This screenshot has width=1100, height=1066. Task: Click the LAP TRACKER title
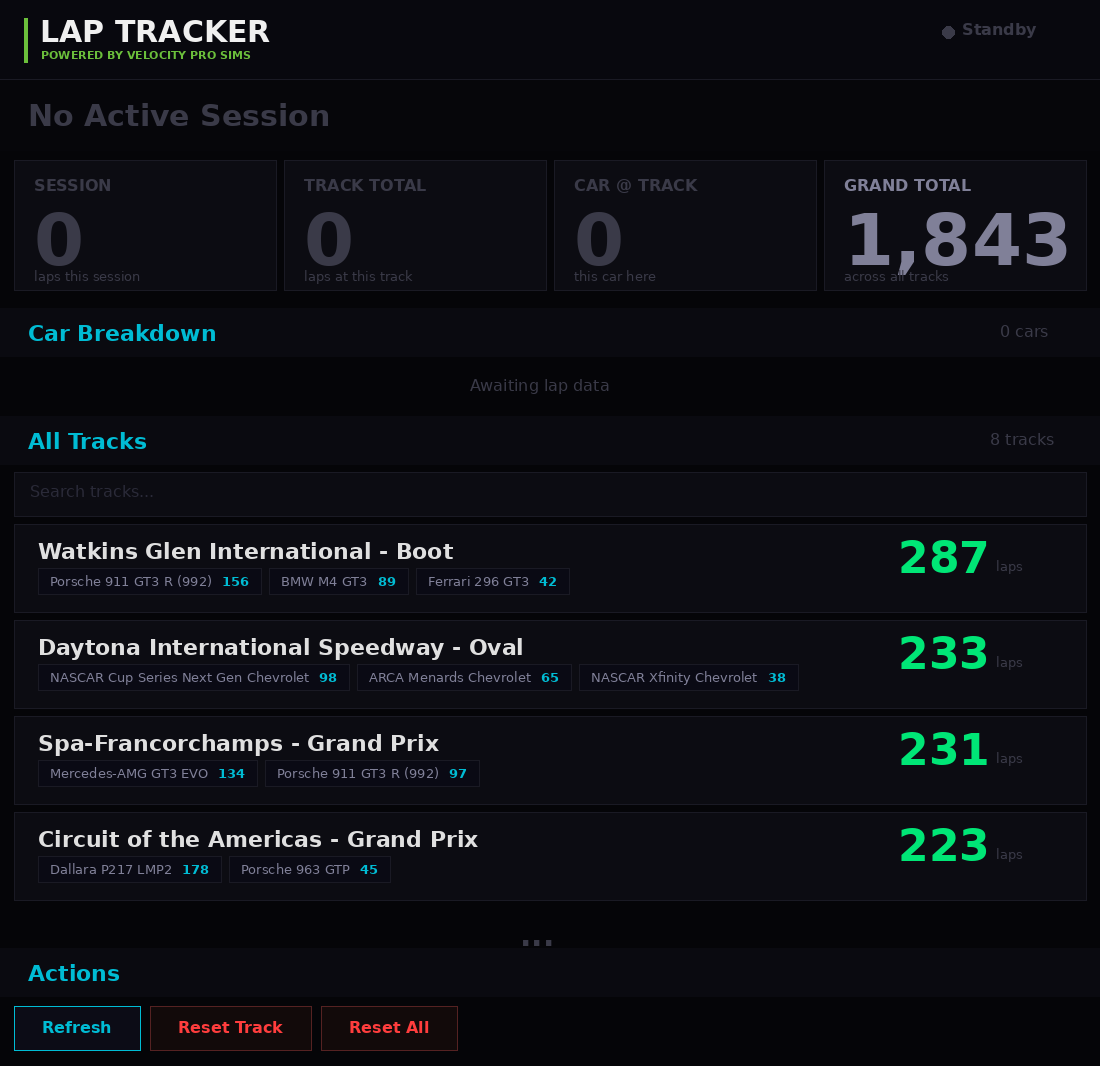[155, 32]
